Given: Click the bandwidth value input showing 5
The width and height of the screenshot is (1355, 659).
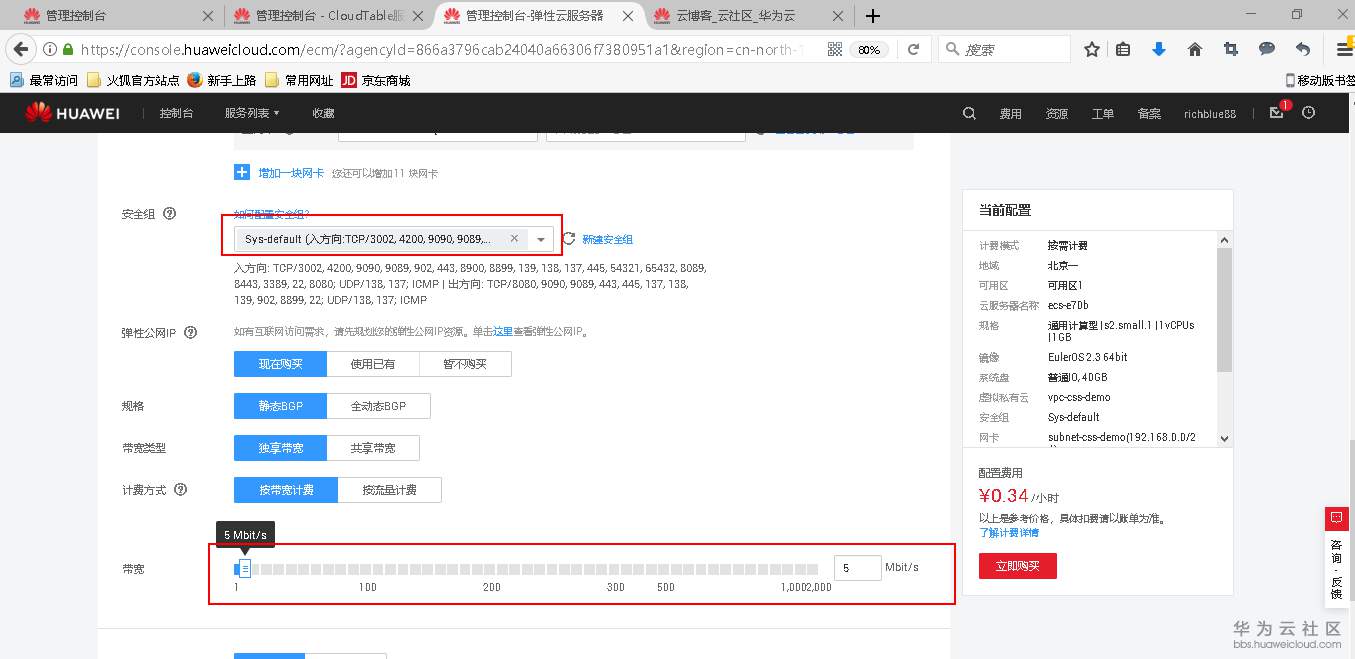Looking at the screenshot, I should click(856, 567).
